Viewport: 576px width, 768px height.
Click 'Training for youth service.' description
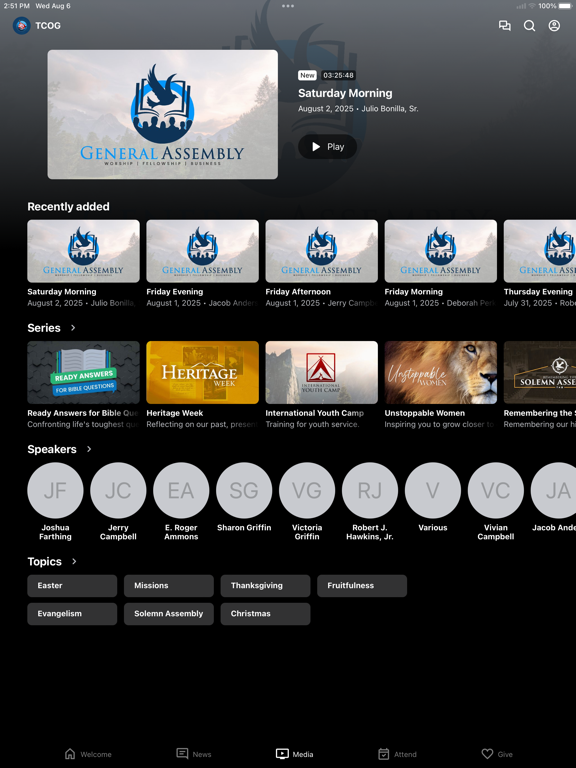pyautogui.click(x=312, y=424)
